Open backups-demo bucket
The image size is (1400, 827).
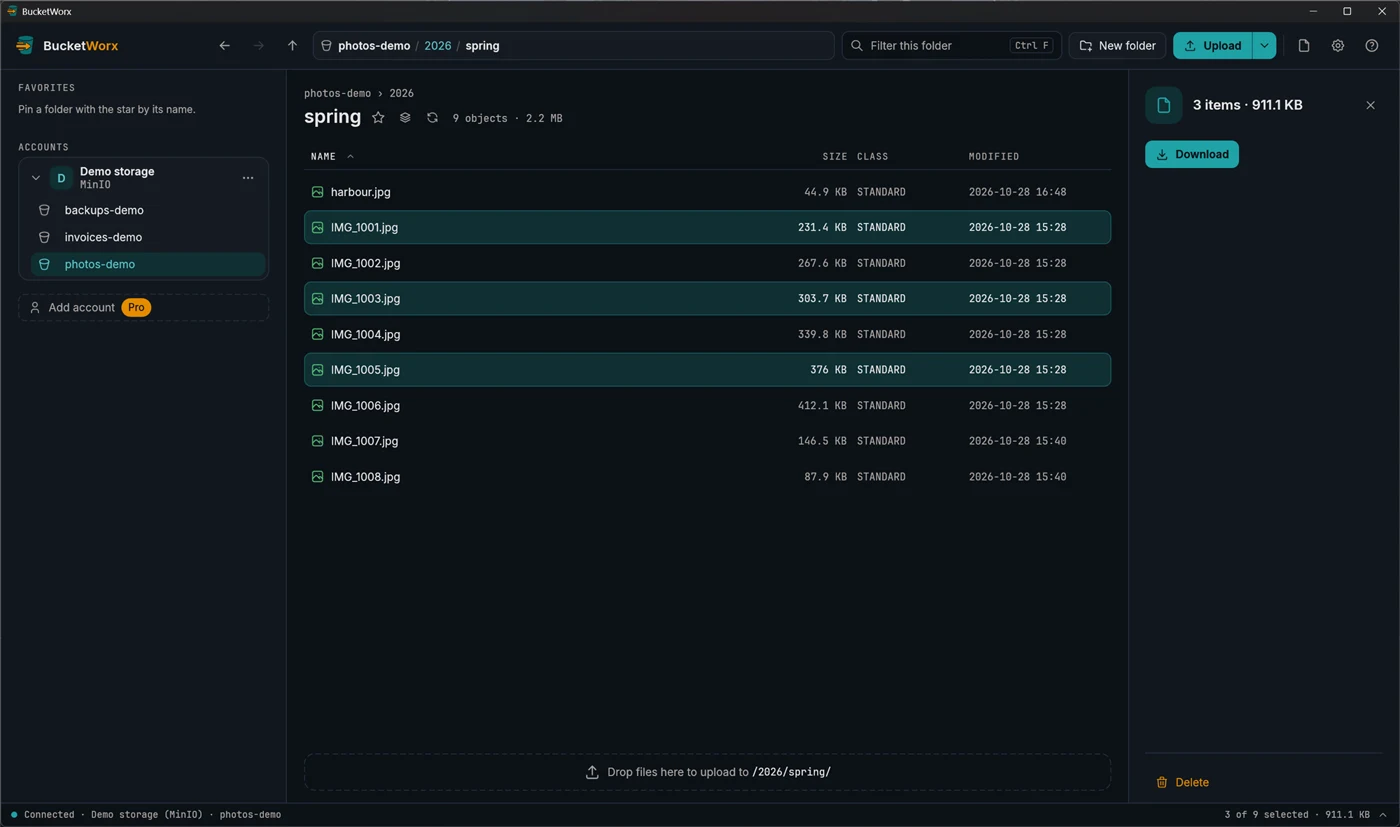point(148,210)
